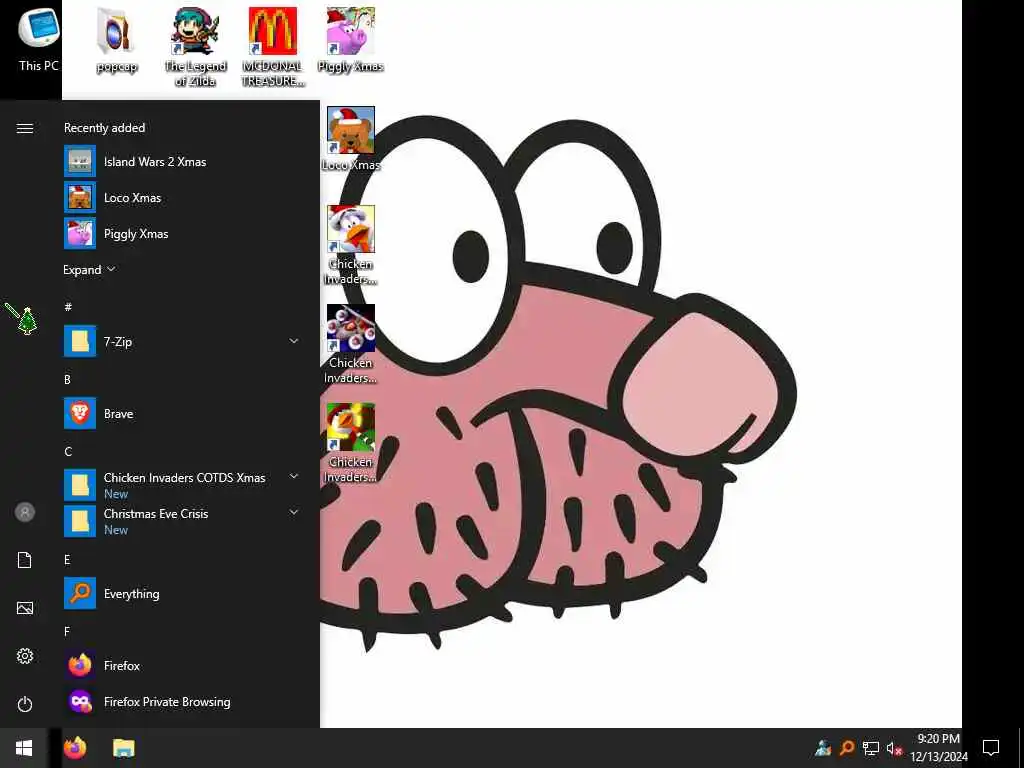Select the McDonald Treasure desktop shortcut
Viewport: 1024px width, 768px height.
pos(273,47)
